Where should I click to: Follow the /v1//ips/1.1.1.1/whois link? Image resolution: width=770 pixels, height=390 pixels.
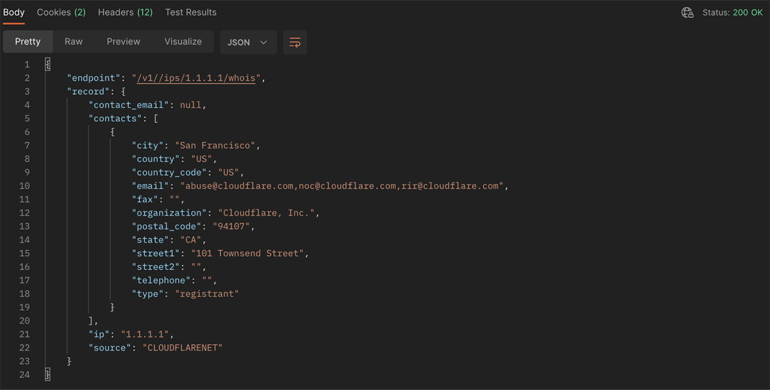(x=196, y=78)
